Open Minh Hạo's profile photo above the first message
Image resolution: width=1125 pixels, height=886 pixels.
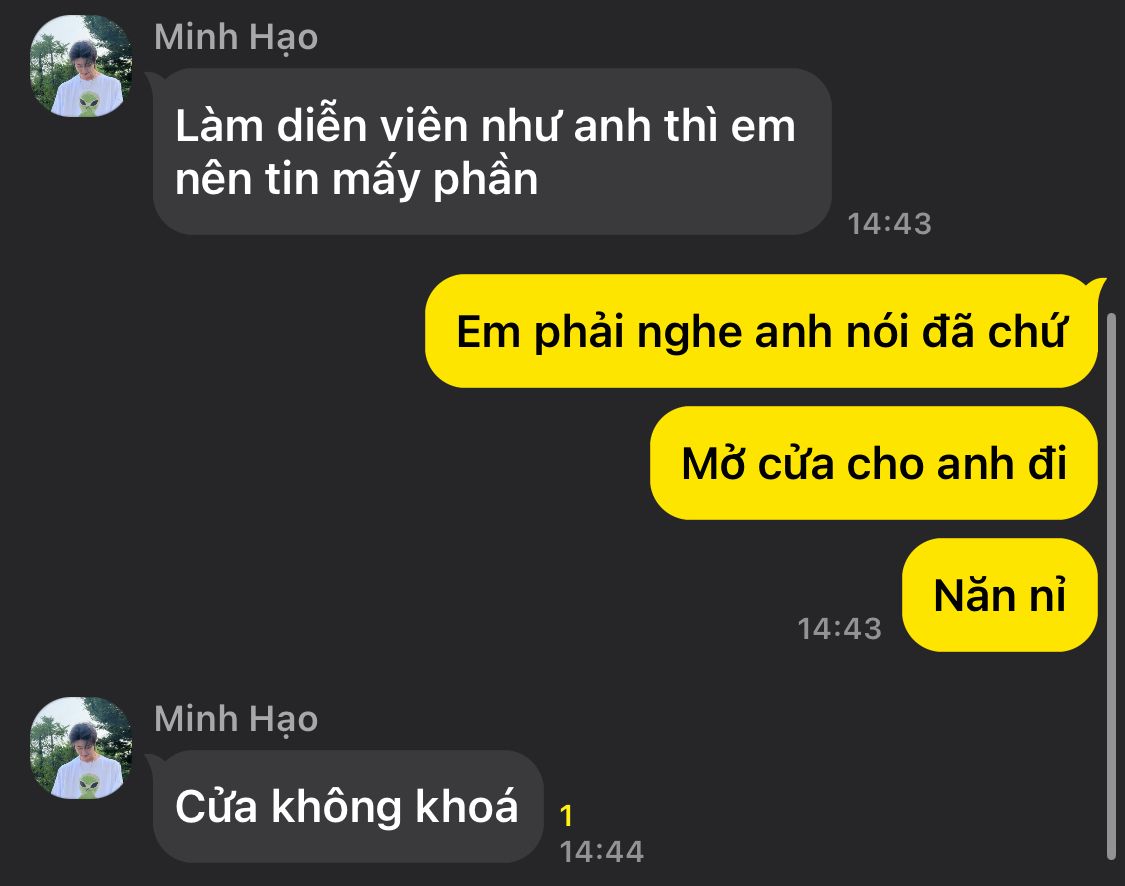80,66
